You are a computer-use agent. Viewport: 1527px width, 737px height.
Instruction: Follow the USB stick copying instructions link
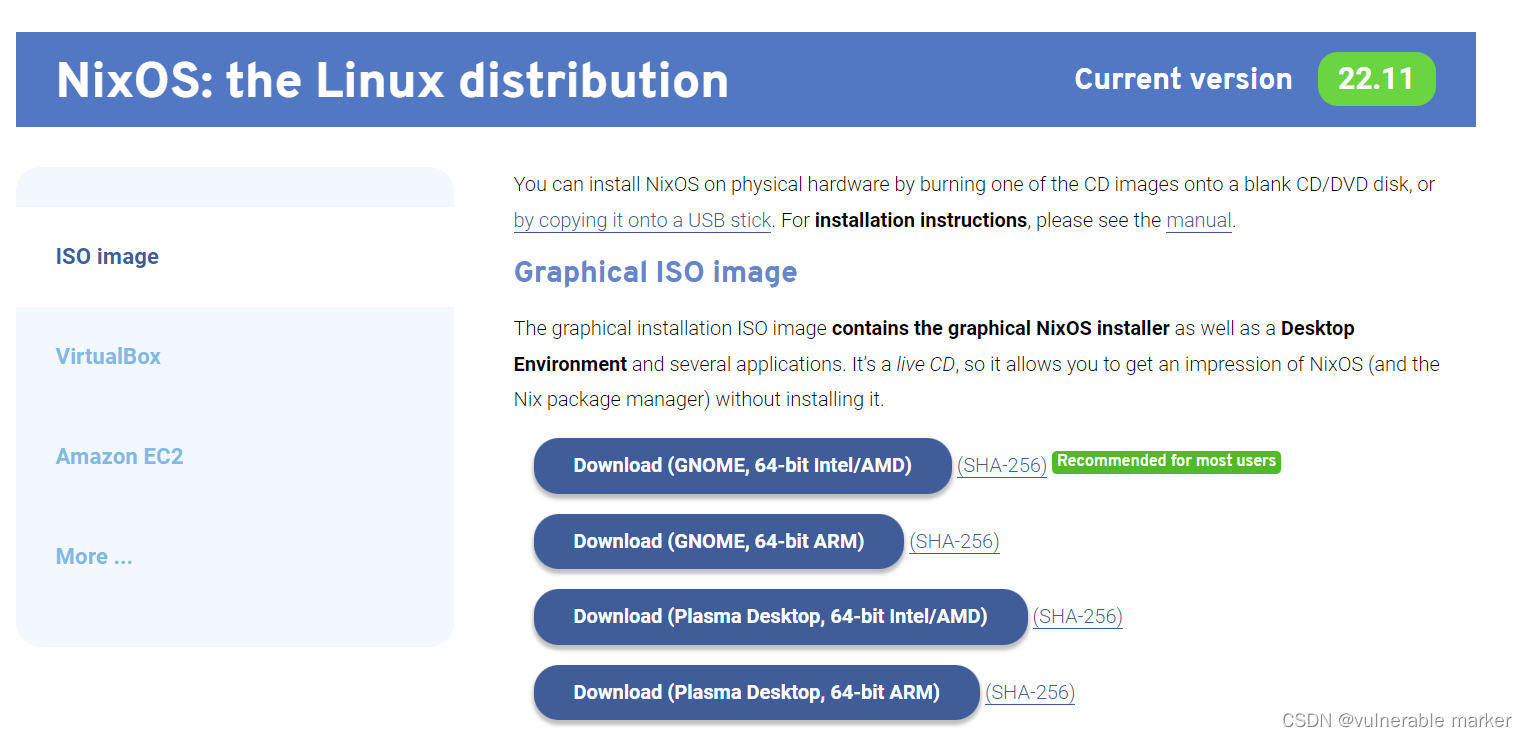click(x=641, y=220)
